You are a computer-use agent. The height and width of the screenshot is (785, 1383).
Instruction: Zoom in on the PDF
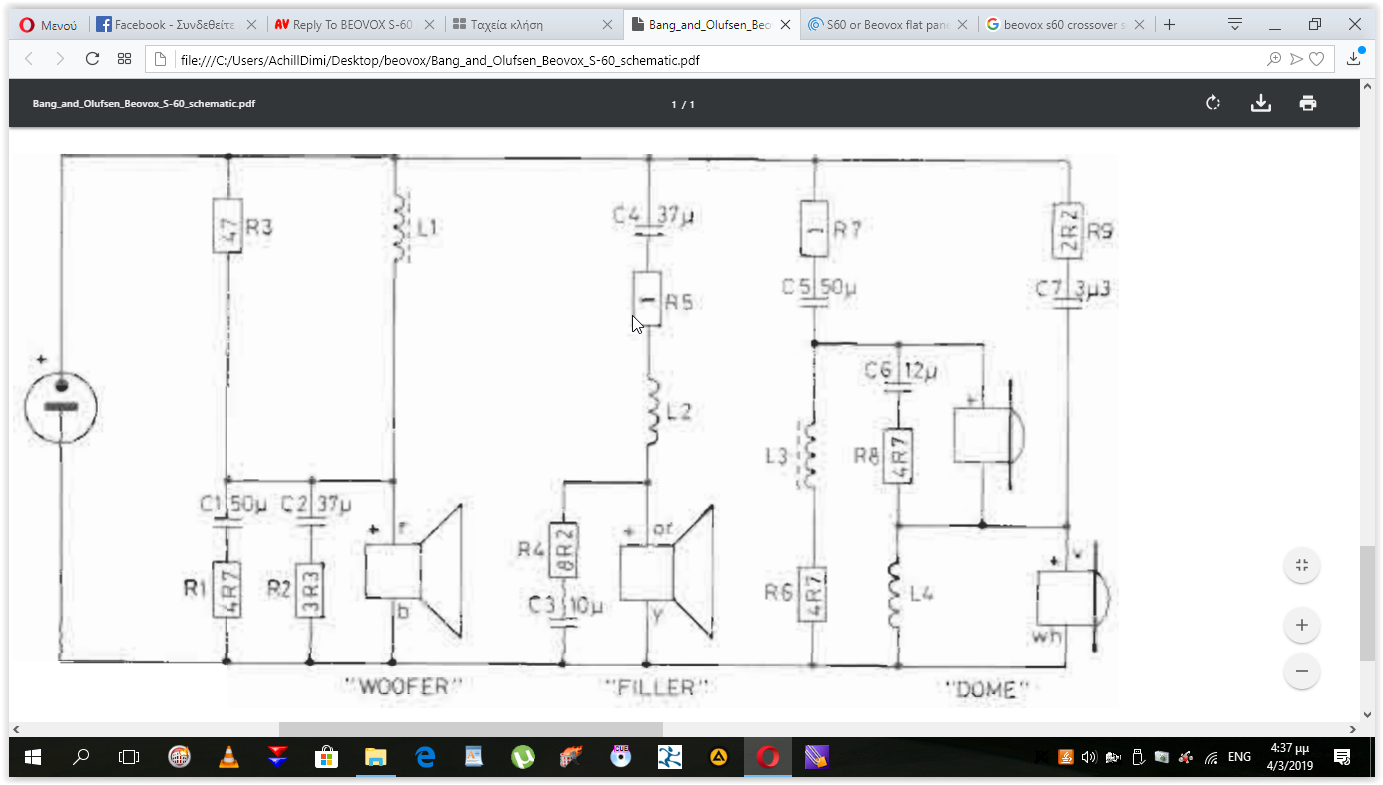coord(1302,625)
